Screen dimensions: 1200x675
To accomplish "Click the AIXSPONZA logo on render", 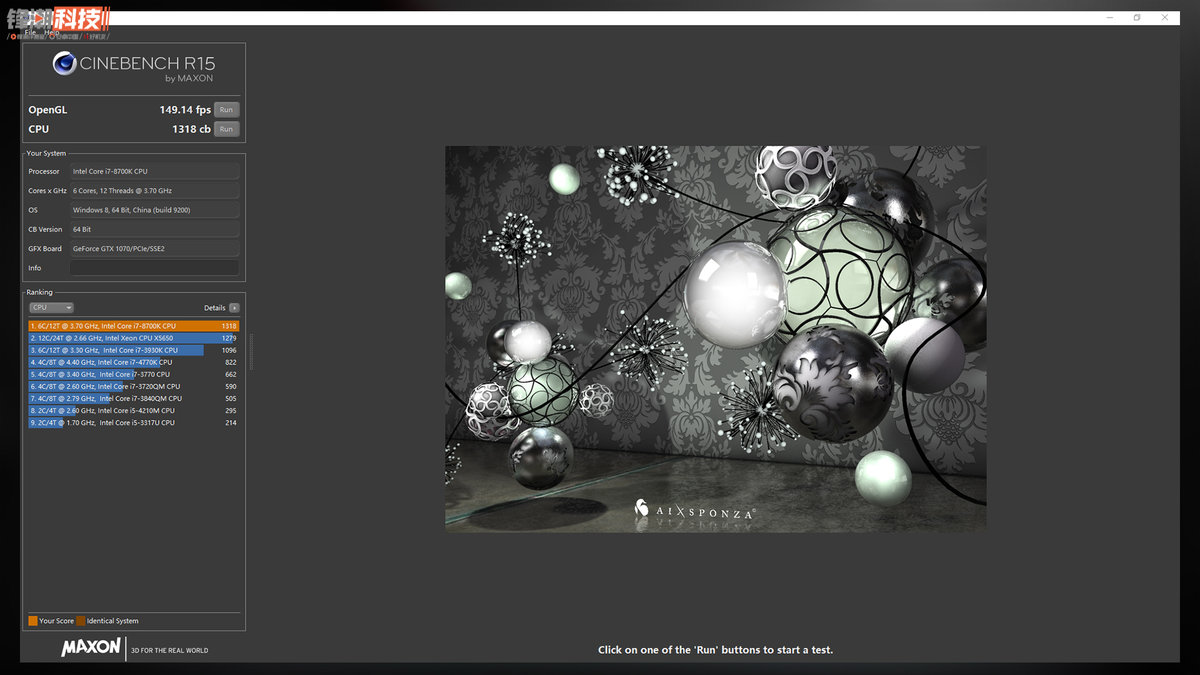I will click(x=695, y=509).
